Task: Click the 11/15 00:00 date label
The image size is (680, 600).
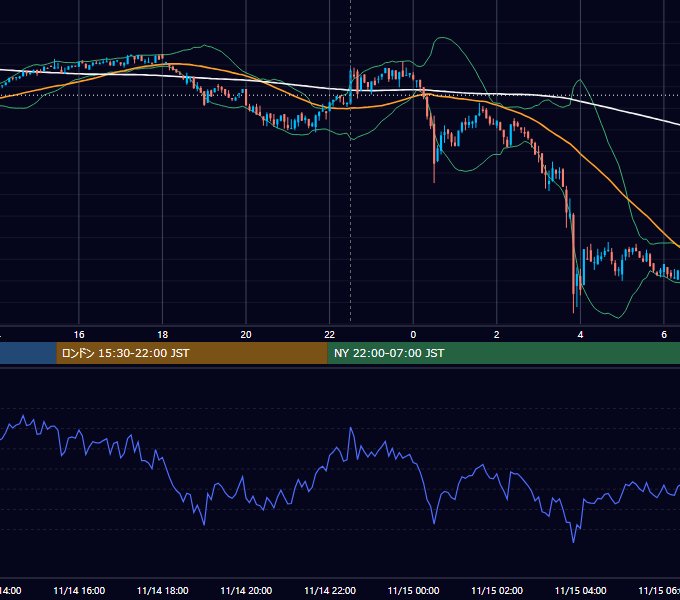Action: (x=413, y=590)
